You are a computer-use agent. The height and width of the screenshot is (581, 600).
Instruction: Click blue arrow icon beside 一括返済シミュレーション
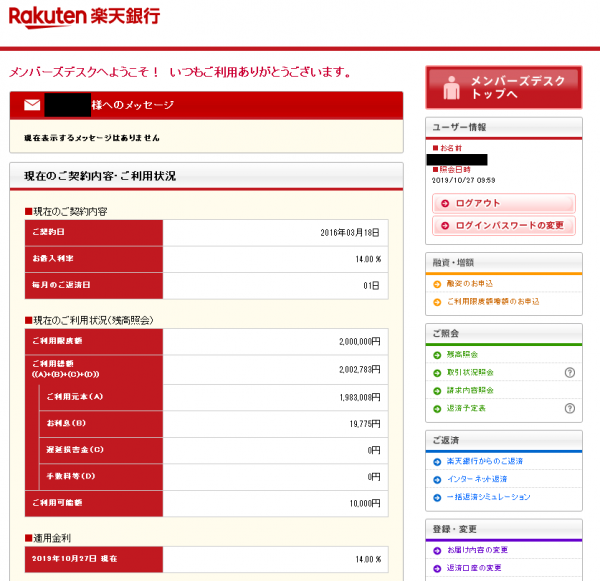[x=437, y=498]
